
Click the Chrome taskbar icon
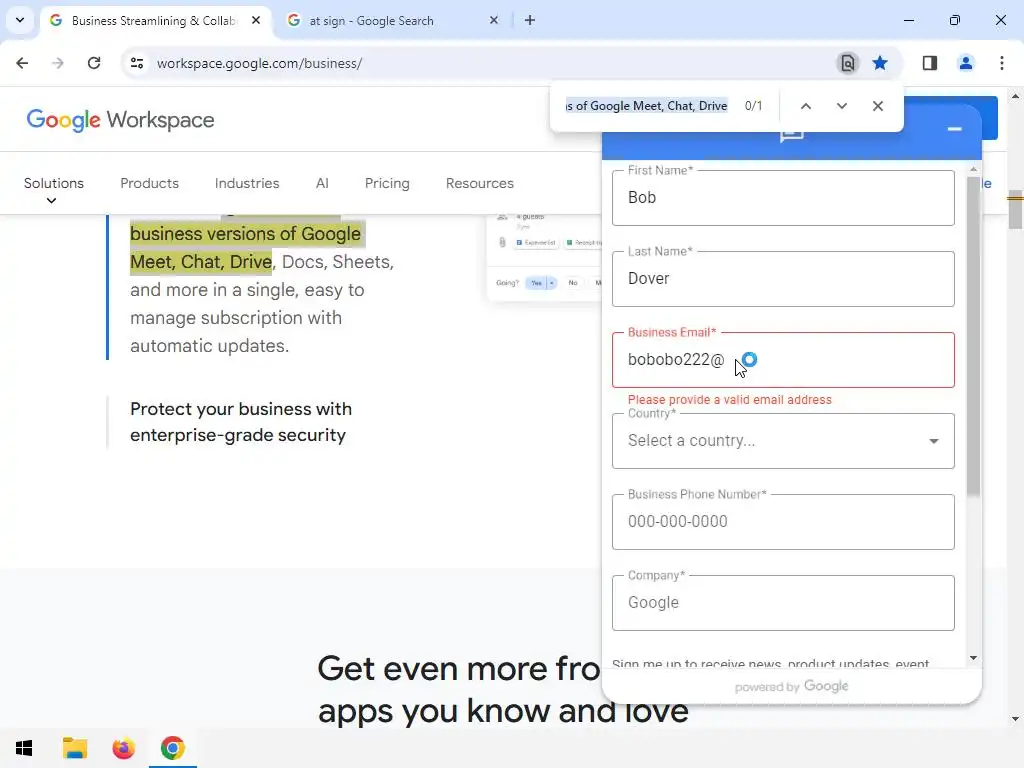[172, 748]
